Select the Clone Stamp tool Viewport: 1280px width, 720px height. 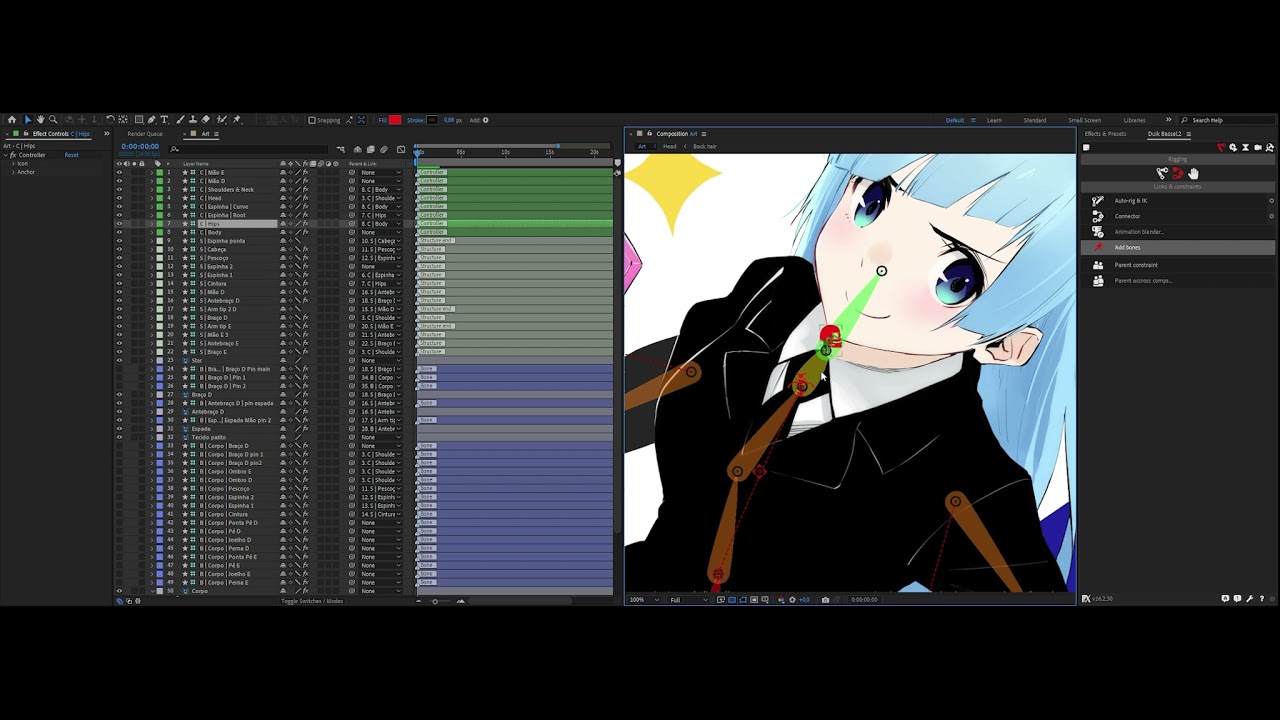(x=192, y=120)
